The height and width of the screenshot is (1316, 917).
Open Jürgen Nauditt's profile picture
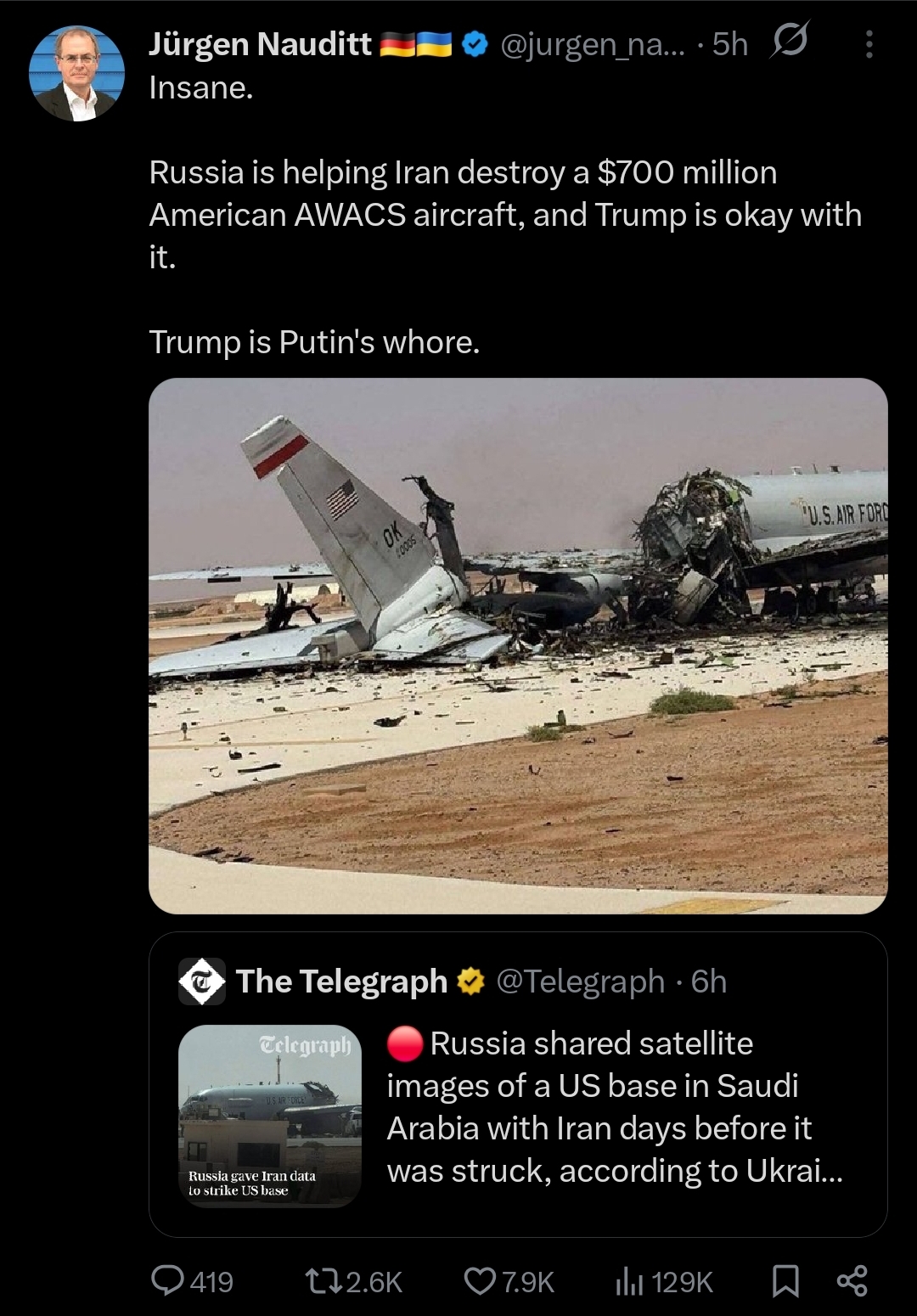[x=76, y=74]
